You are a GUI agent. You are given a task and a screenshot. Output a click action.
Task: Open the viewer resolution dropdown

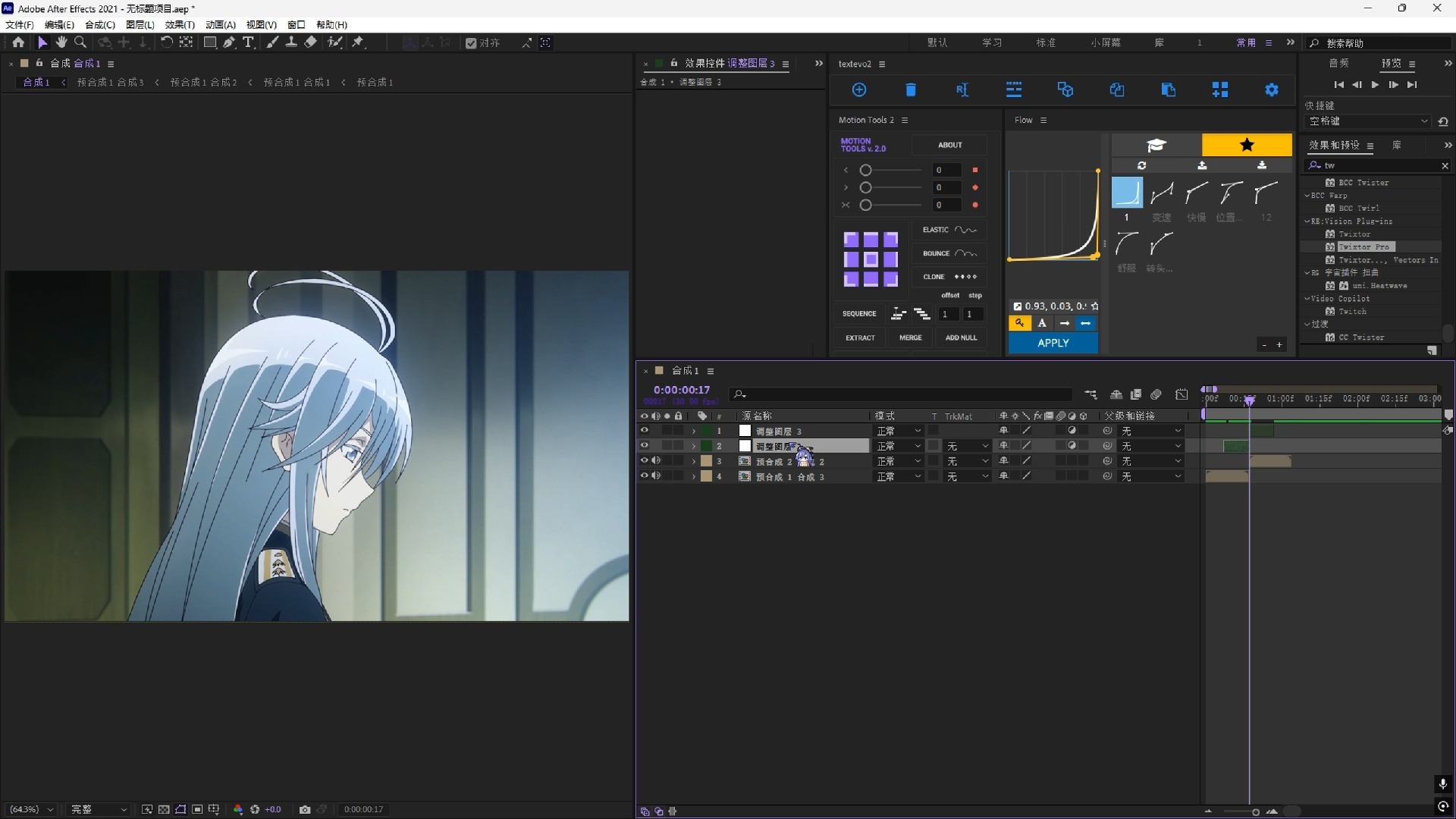point(99,809)
